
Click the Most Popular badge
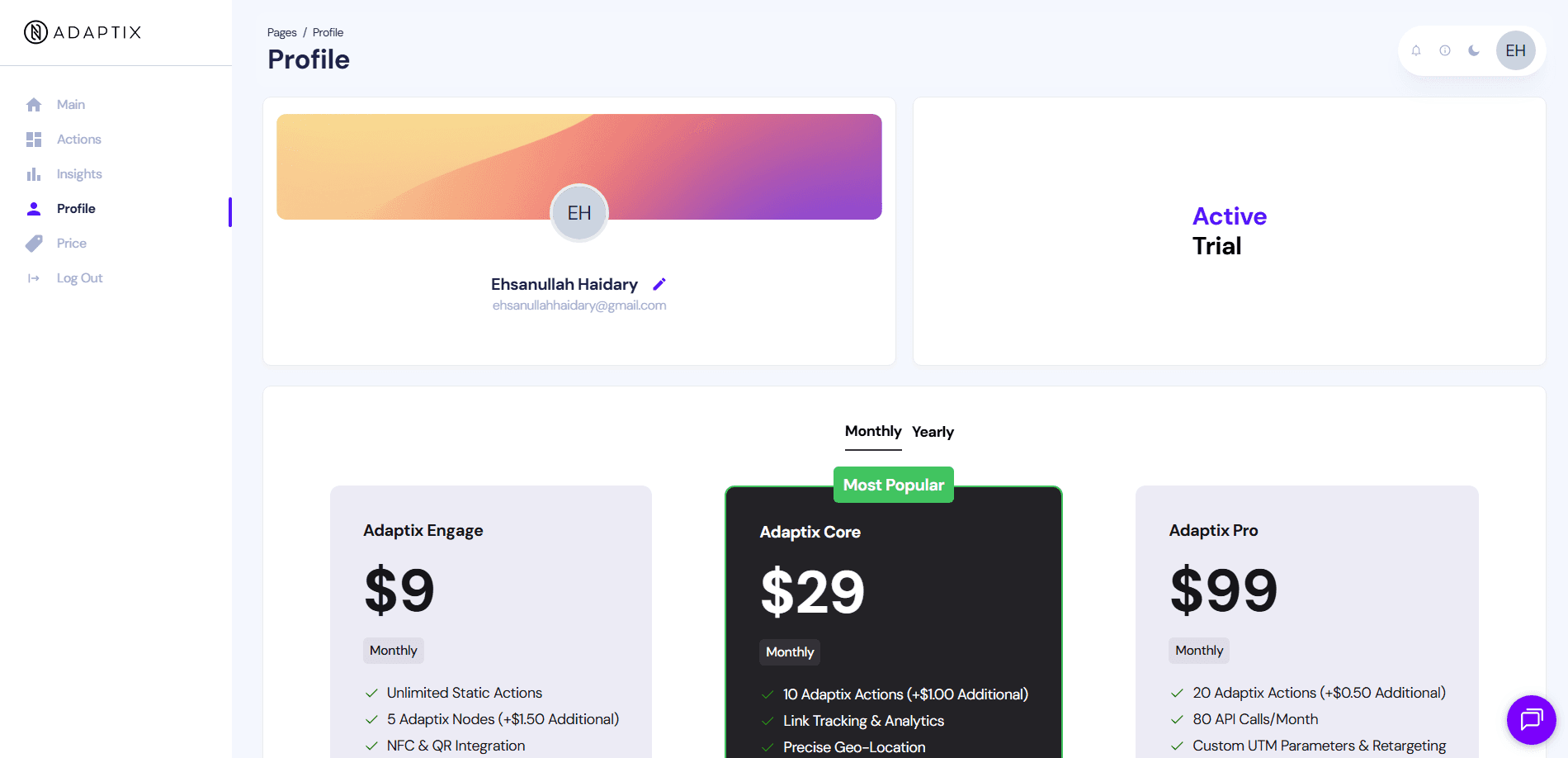point(893,485)
